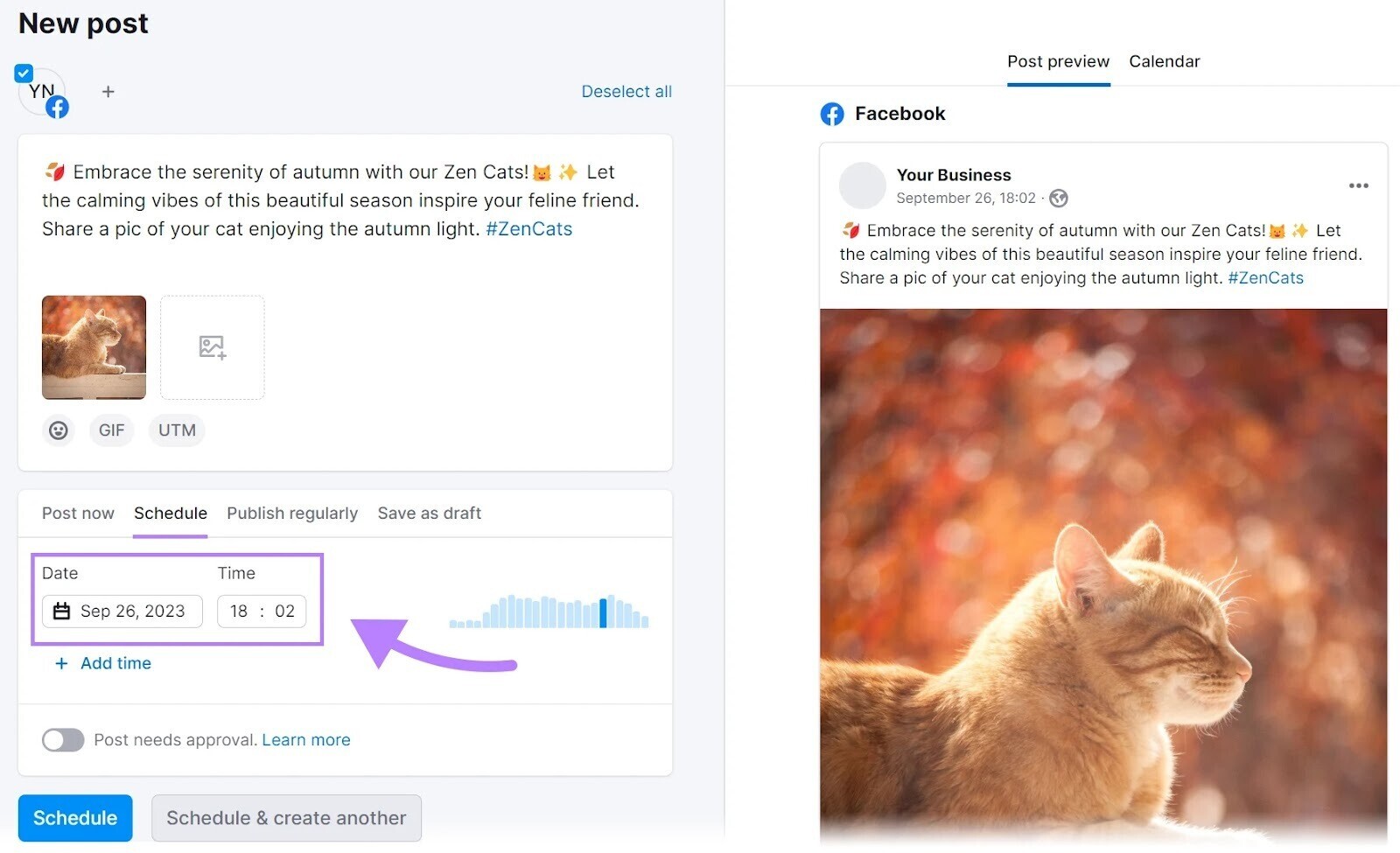Select the Save as draft tab

(430, 514)
